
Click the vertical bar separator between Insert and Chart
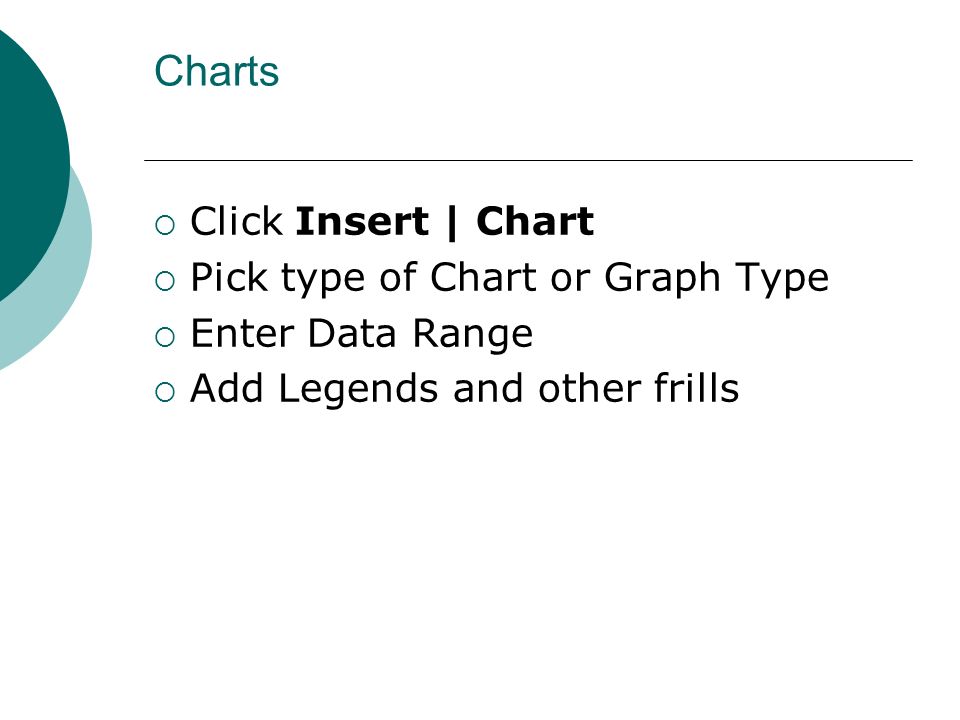(452, 222)
